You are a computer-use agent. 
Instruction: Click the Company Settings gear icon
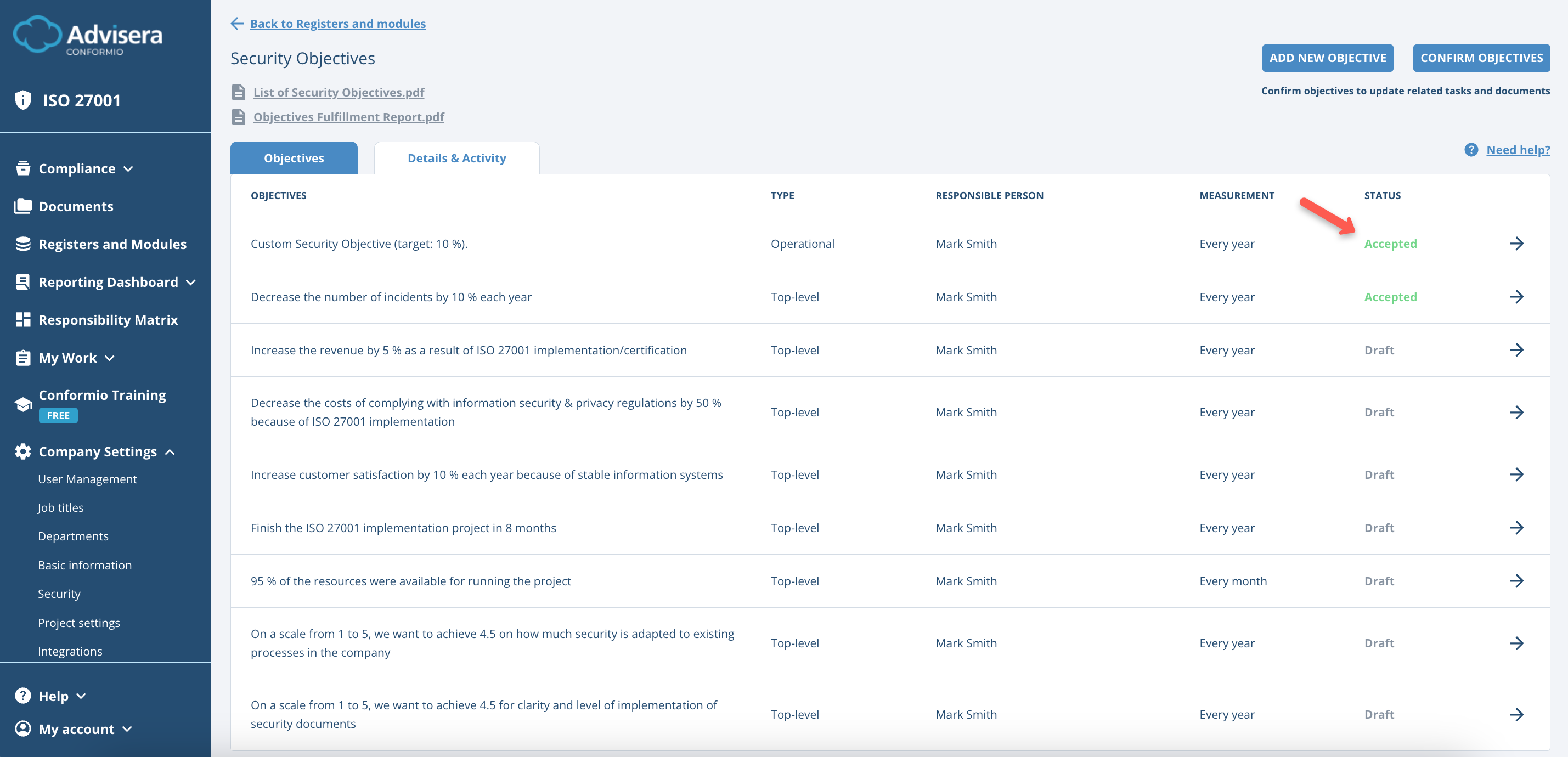coord(22,451)
